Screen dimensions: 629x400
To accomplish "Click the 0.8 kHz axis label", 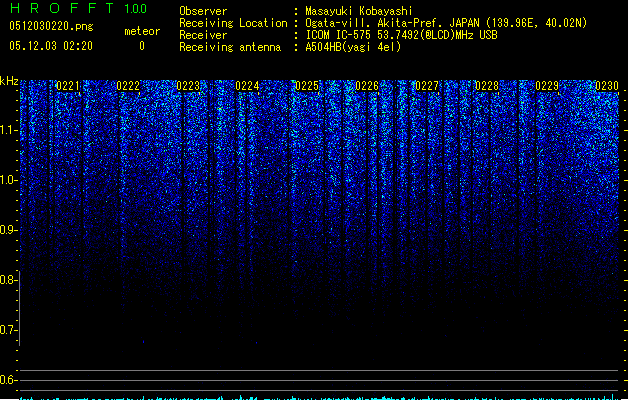I will point(8,280).
